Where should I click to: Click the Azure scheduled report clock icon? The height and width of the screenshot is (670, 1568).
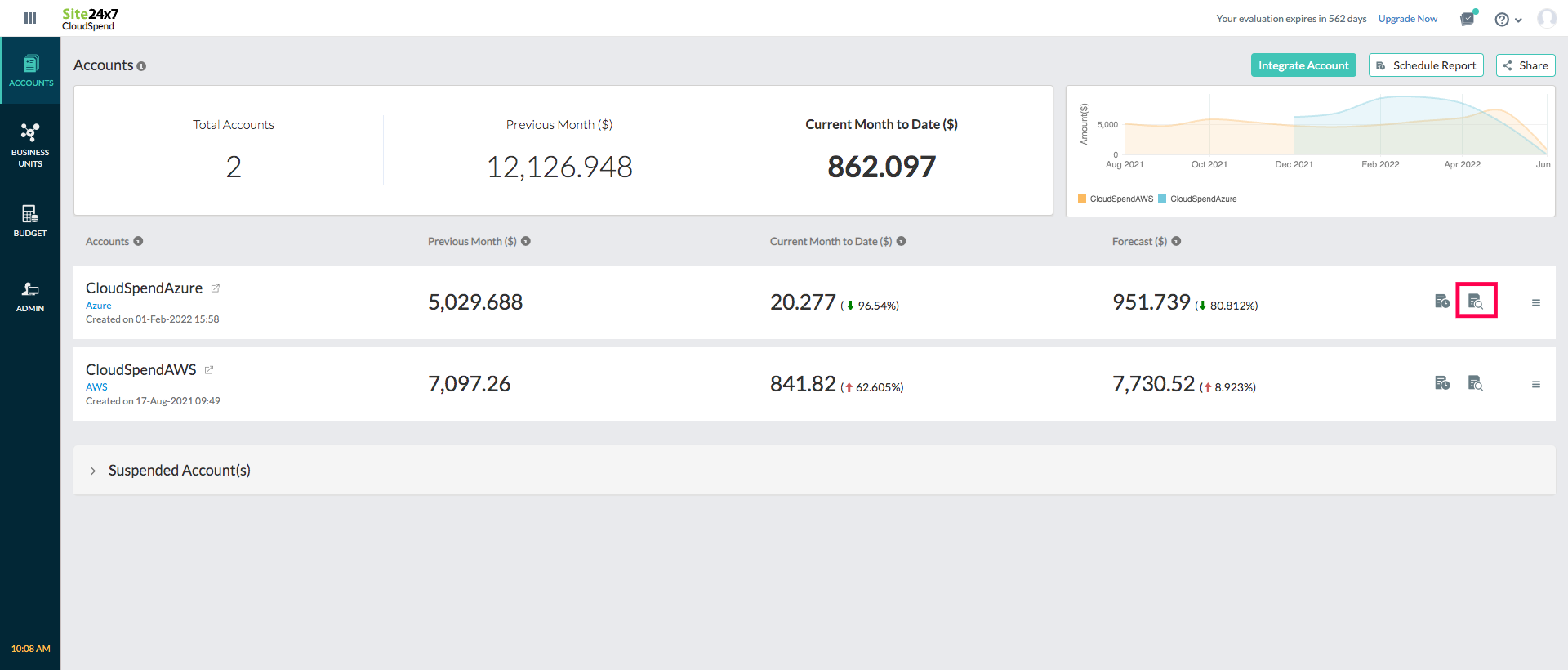[x=1442, y=301]
